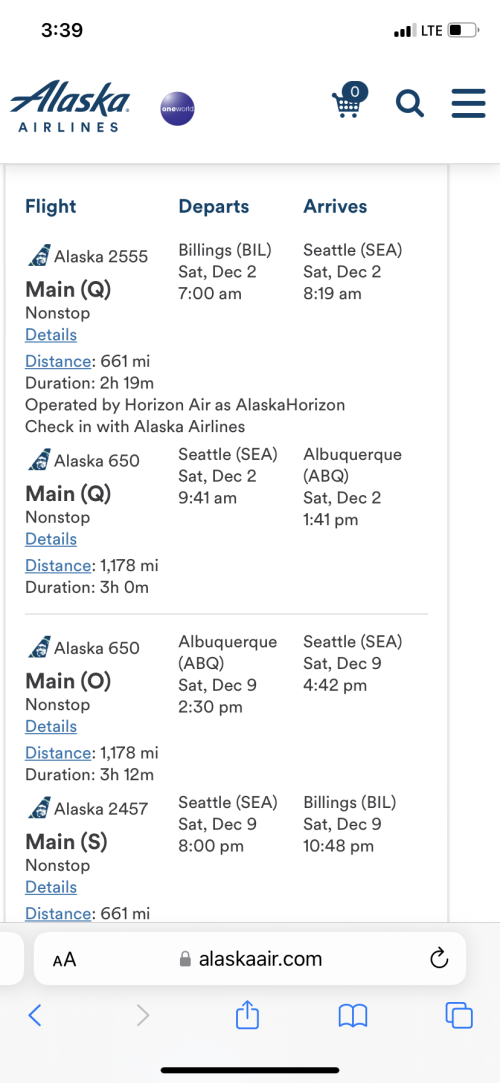Tap the alaskaair.com address bar
Viewport: 500px width, 1083px height.
249,959
